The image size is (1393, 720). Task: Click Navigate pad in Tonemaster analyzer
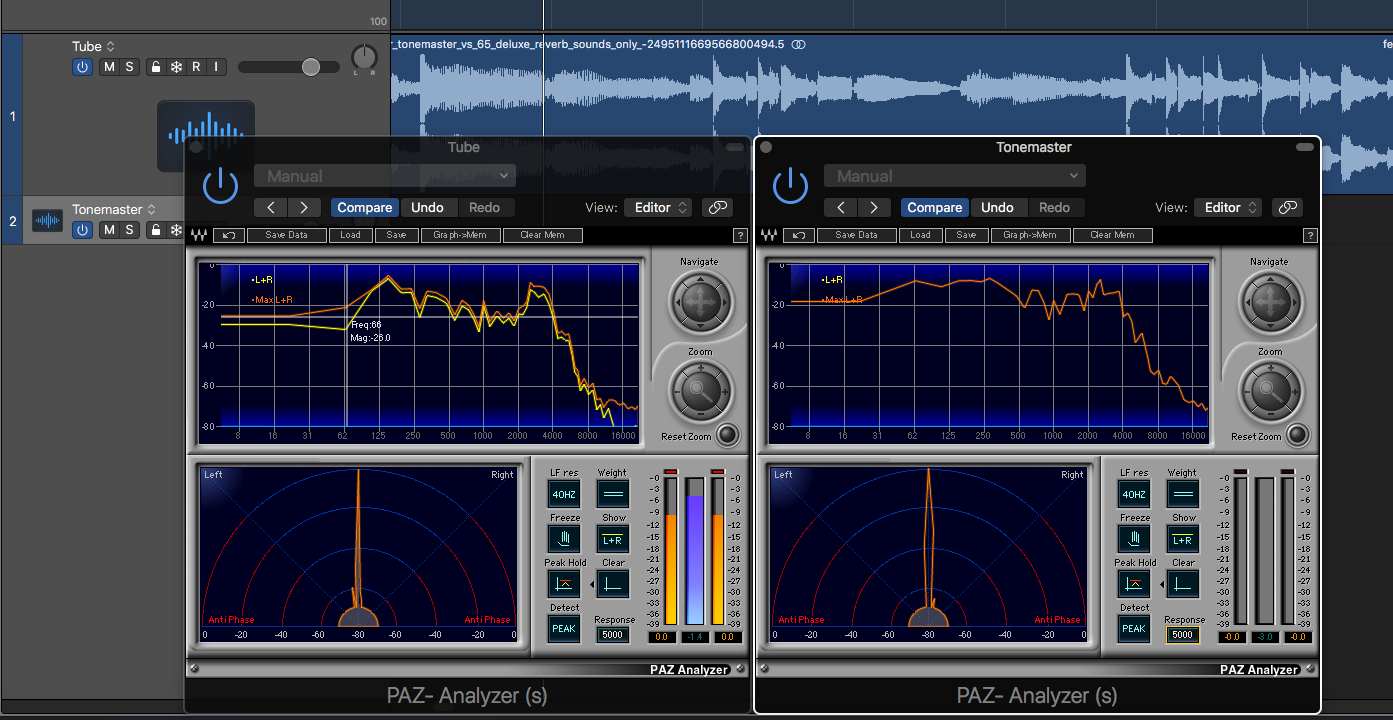1269,300
